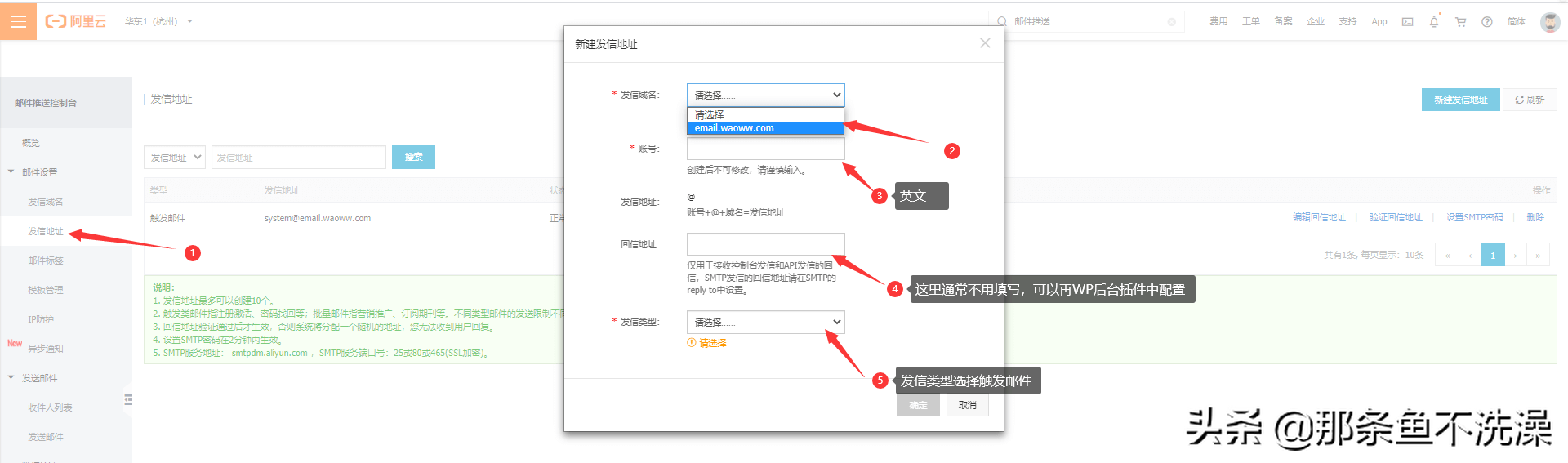Select page 1 in pagination
The image size is (1568, 463).
click(x=1493, y=255)
